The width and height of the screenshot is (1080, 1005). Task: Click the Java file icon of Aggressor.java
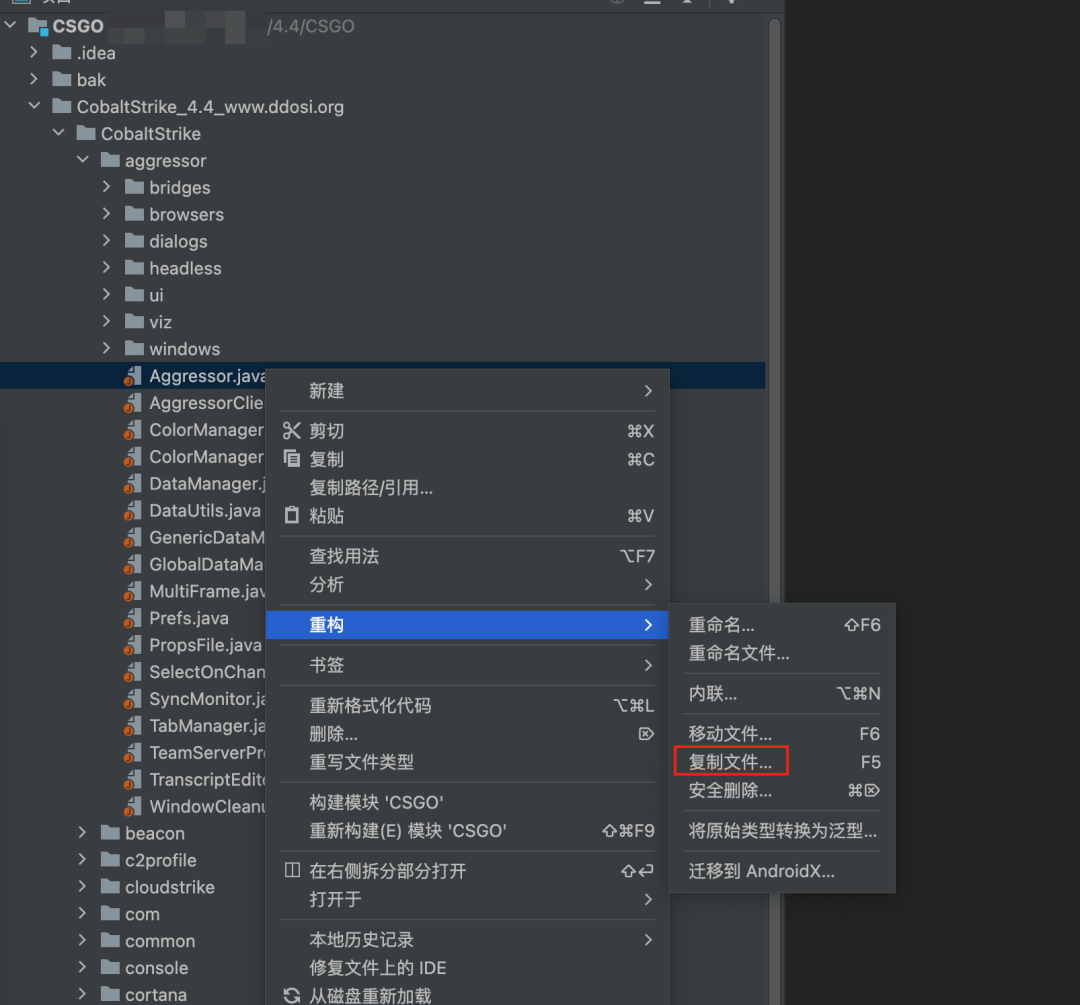(x=132, y=376)
